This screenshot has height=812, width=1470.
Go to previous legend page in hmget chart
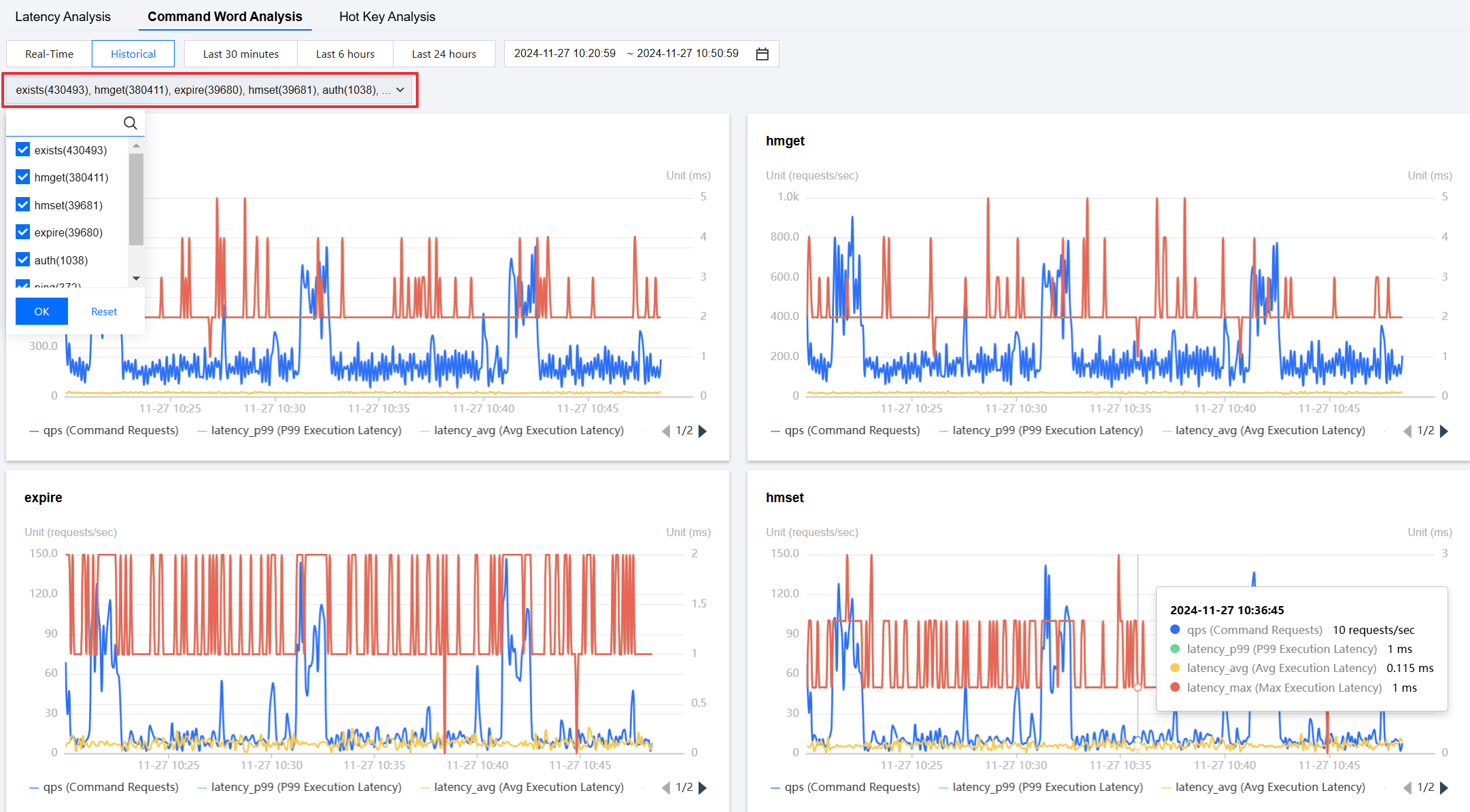[x=1407, y=431]
